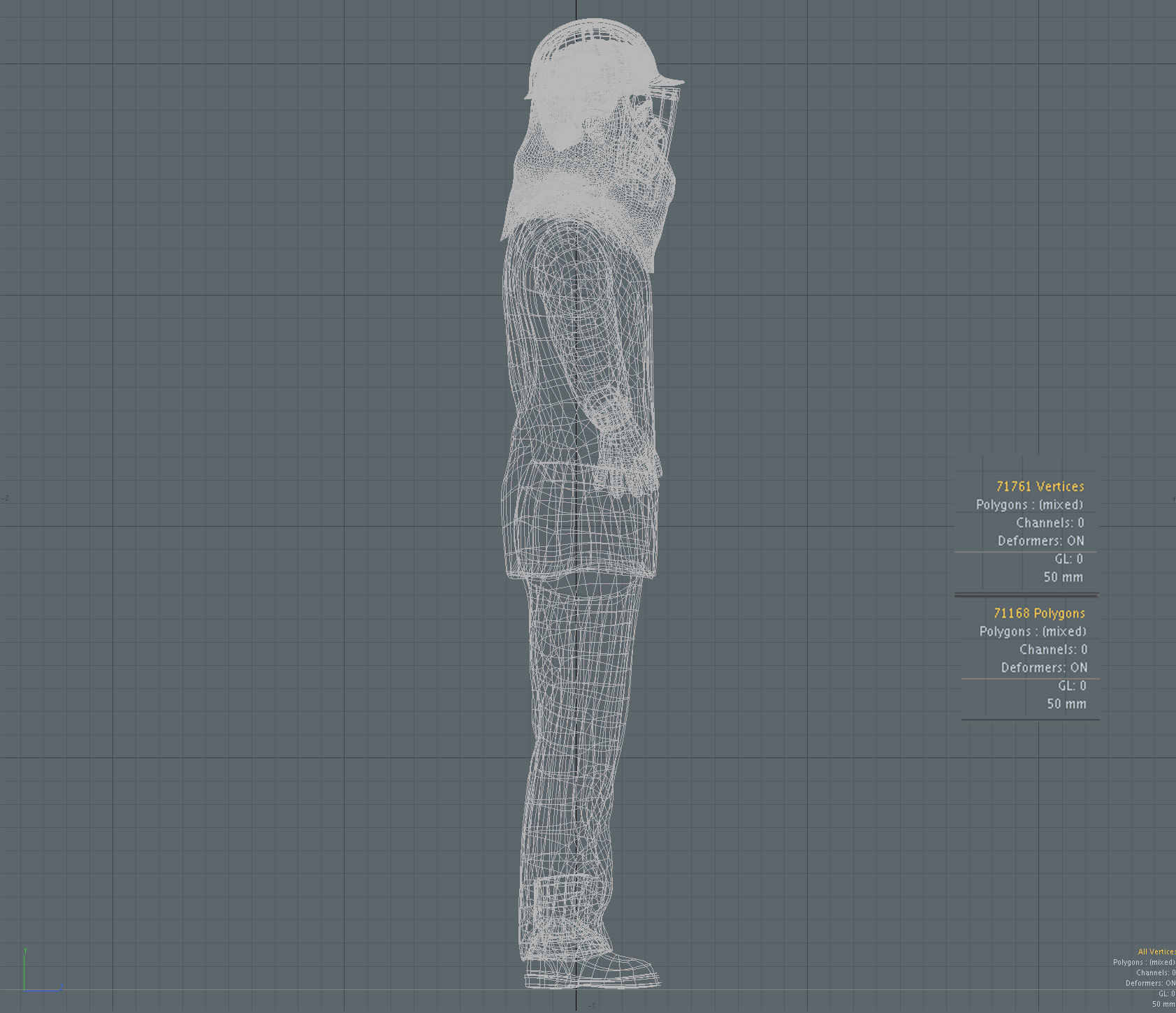
Task: Click the GL: 0 statistic in Polygons panel
Action: [1071, 685]
